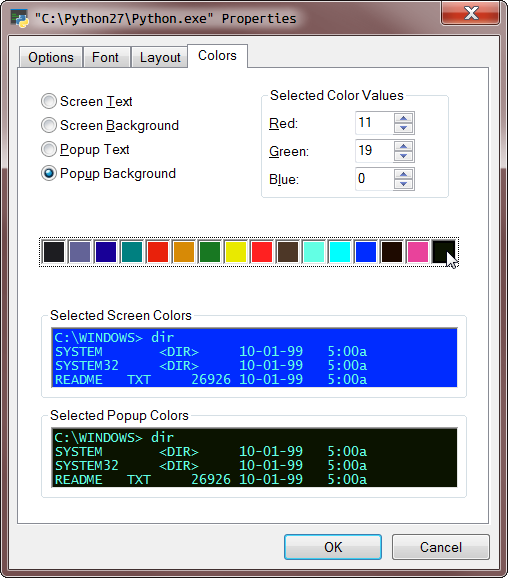Click the Cancel button

point(441,547)
